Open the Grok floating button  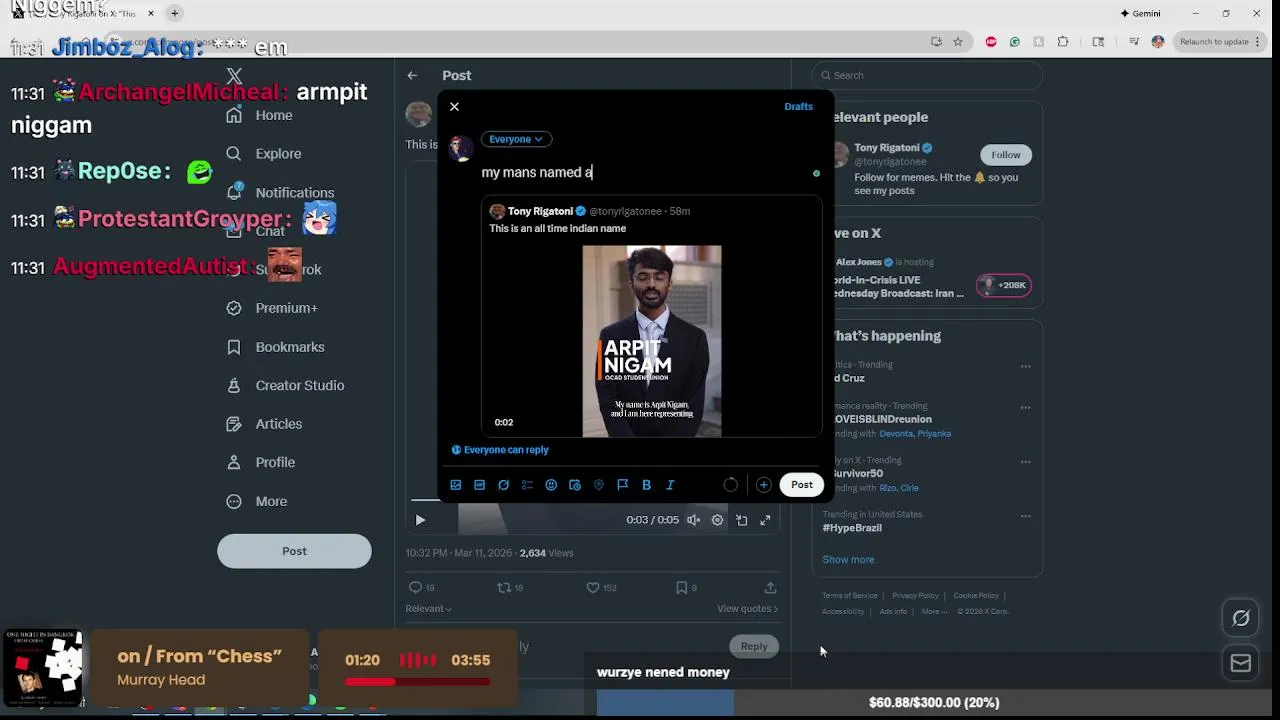1241,618
